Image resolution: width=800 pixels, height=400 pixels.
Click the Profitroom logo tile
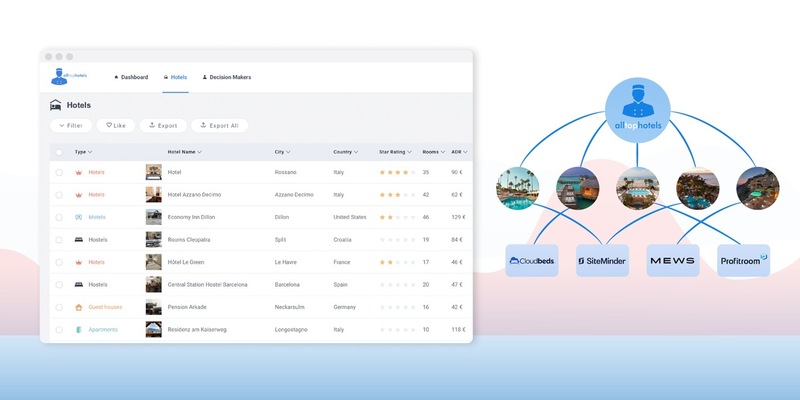tap(743, 261)
